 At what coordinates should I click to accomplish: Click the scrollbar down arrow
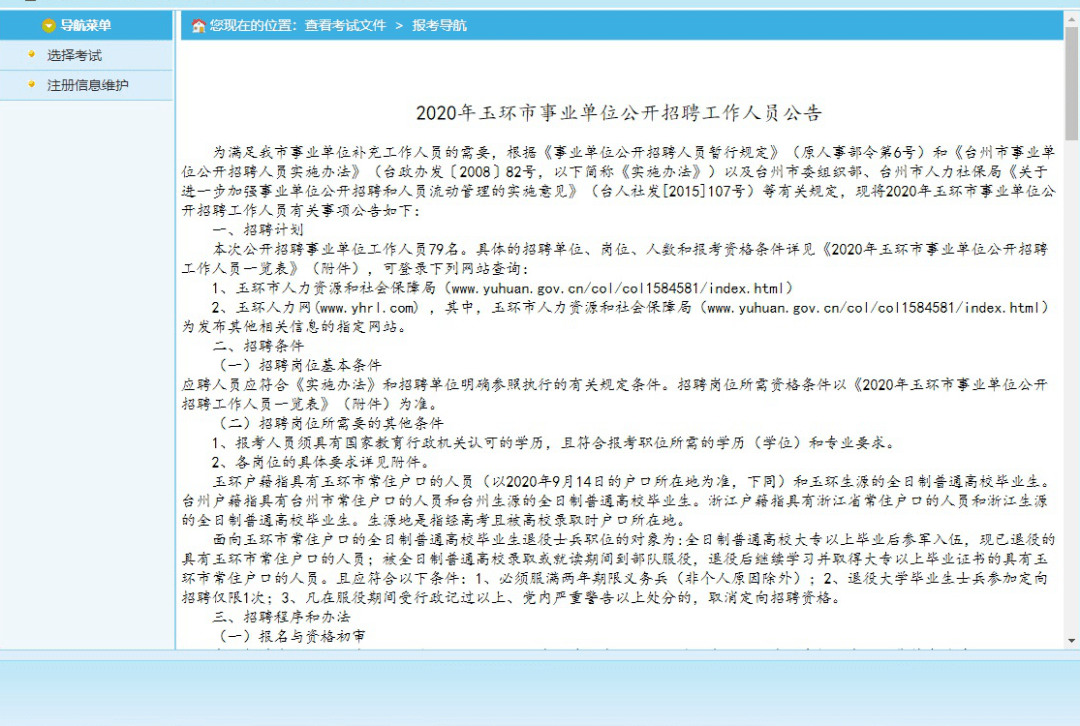(1072, 640)
